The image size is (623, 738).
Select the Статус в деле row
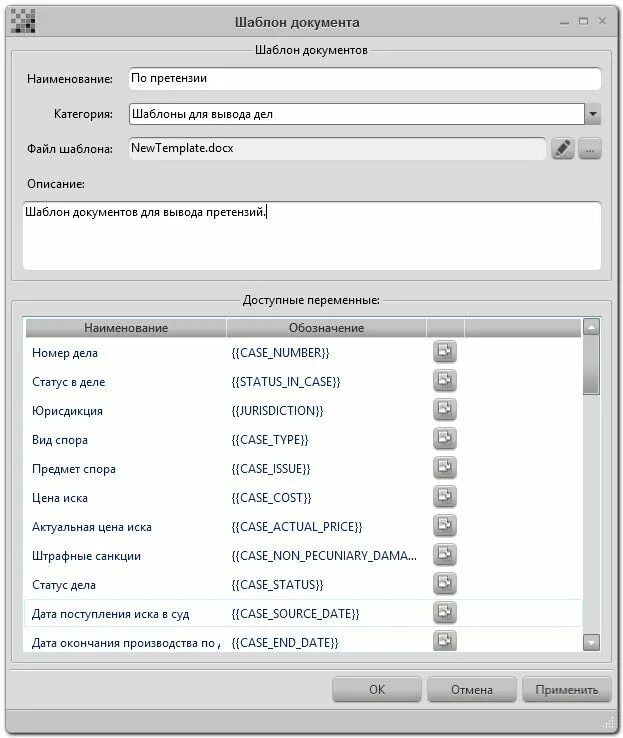click(x=303, y=382)
